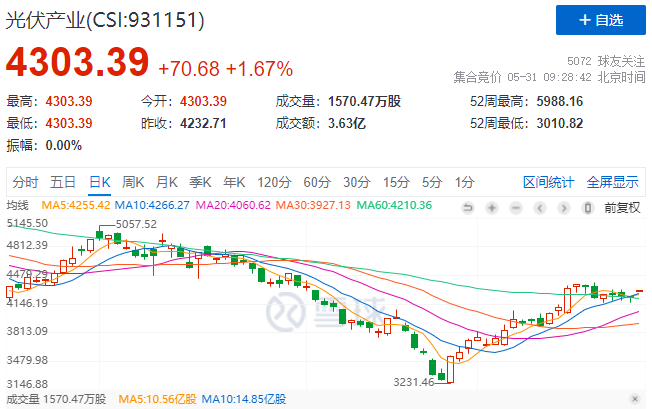Select the 周K tab

click(x=133, y=182)
